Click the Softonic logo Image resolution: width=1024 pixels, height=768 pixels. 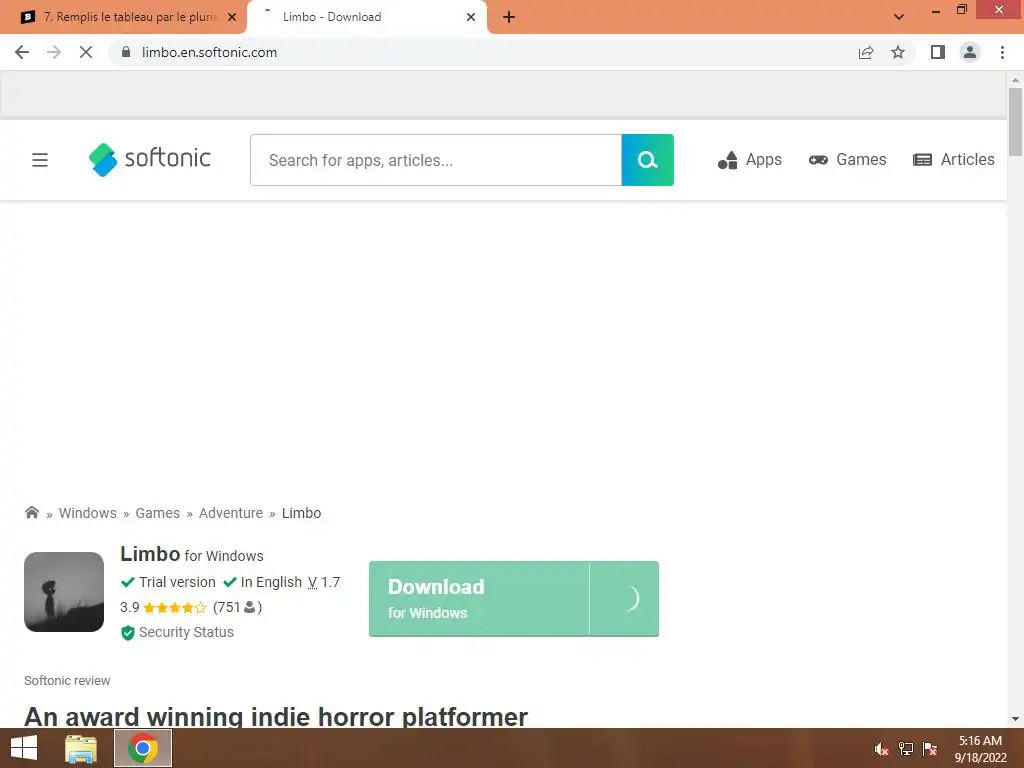point(150,159)
